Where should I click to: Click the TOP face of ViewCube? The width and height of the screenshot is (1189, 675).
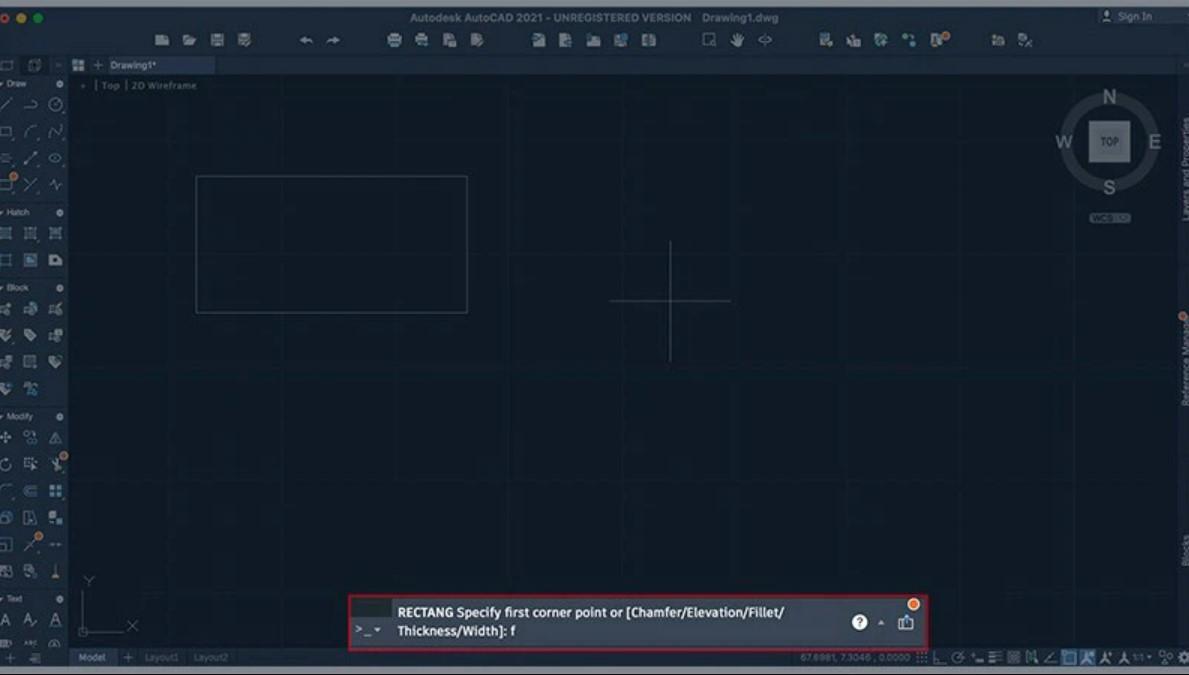(x=1109, y=142)
